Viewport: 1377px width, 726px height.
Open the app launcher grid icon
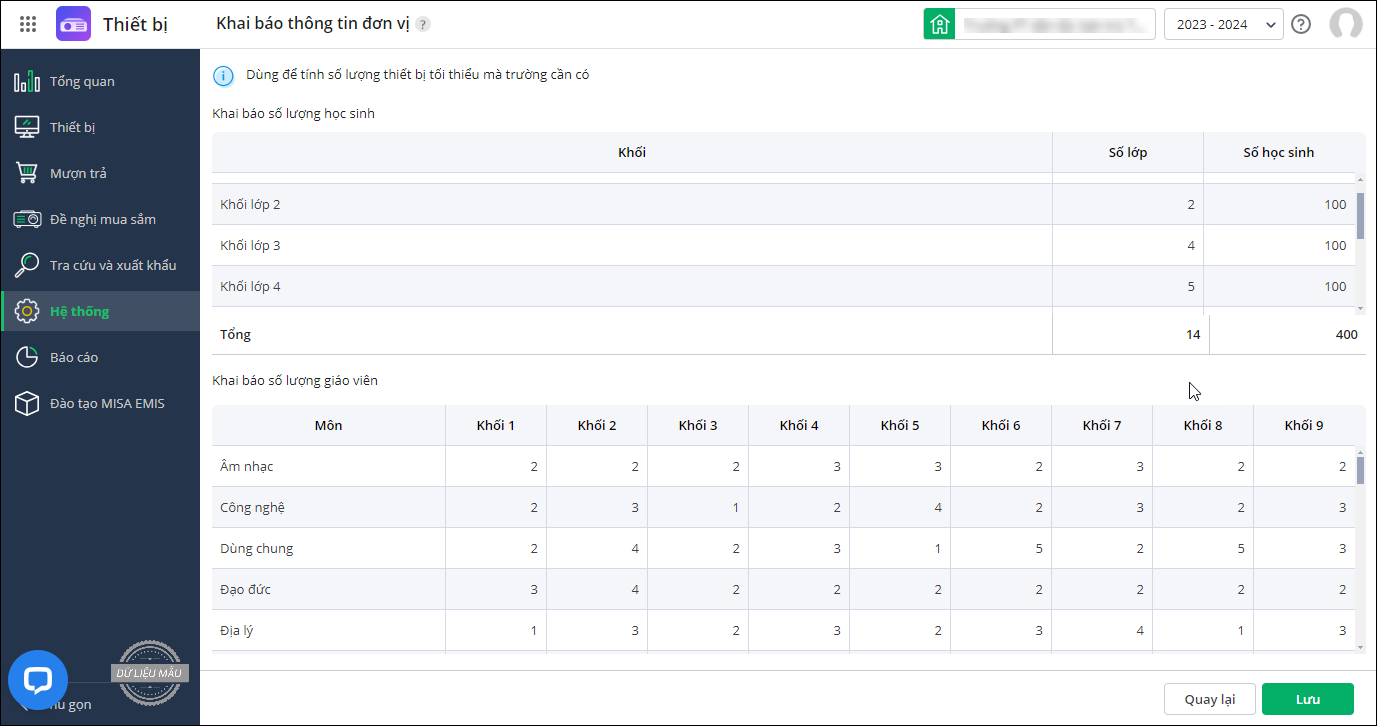28,24
